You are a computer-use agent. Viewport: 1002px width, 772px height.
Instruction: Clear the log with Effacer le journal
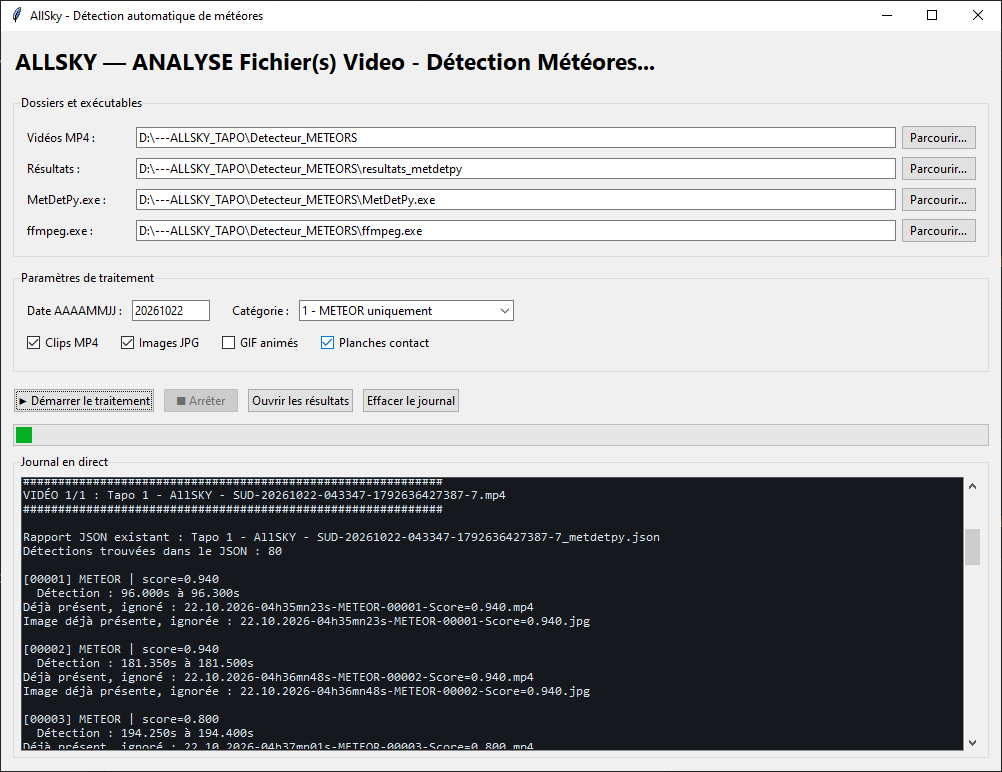411,401
